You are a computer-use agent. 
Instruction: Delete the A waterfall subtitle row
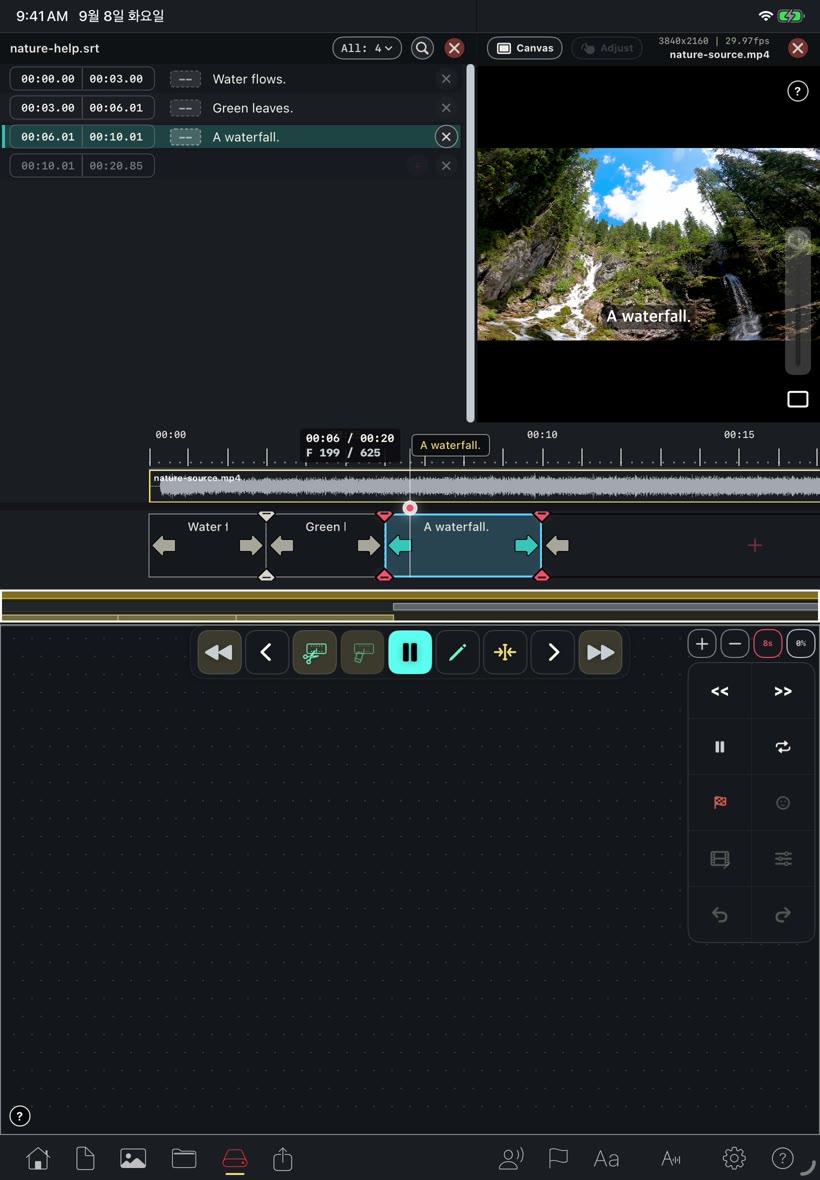446,137
